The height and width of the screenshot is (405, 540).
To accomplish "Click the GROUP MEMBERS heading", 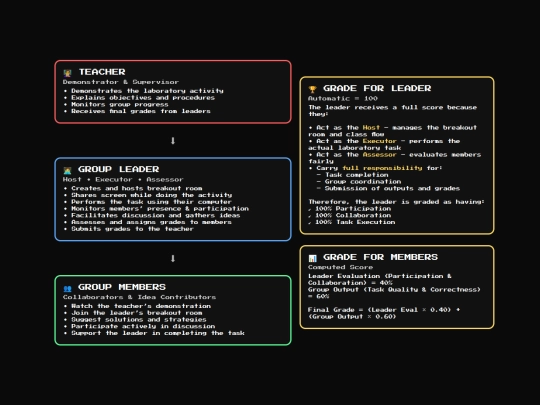I will [122, 287].
